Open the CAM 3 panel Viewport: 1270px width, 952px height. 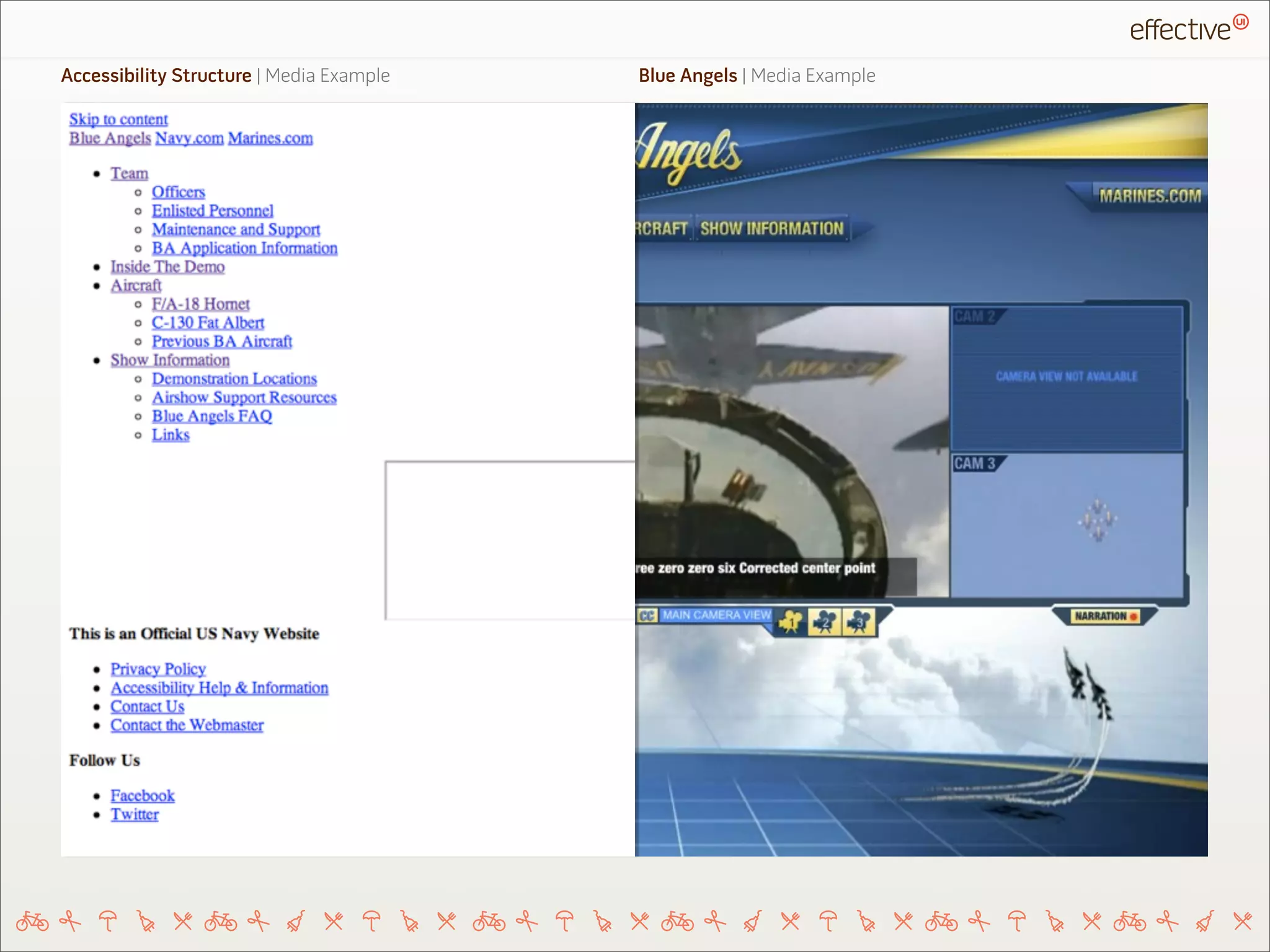[x=1067, y=525]
